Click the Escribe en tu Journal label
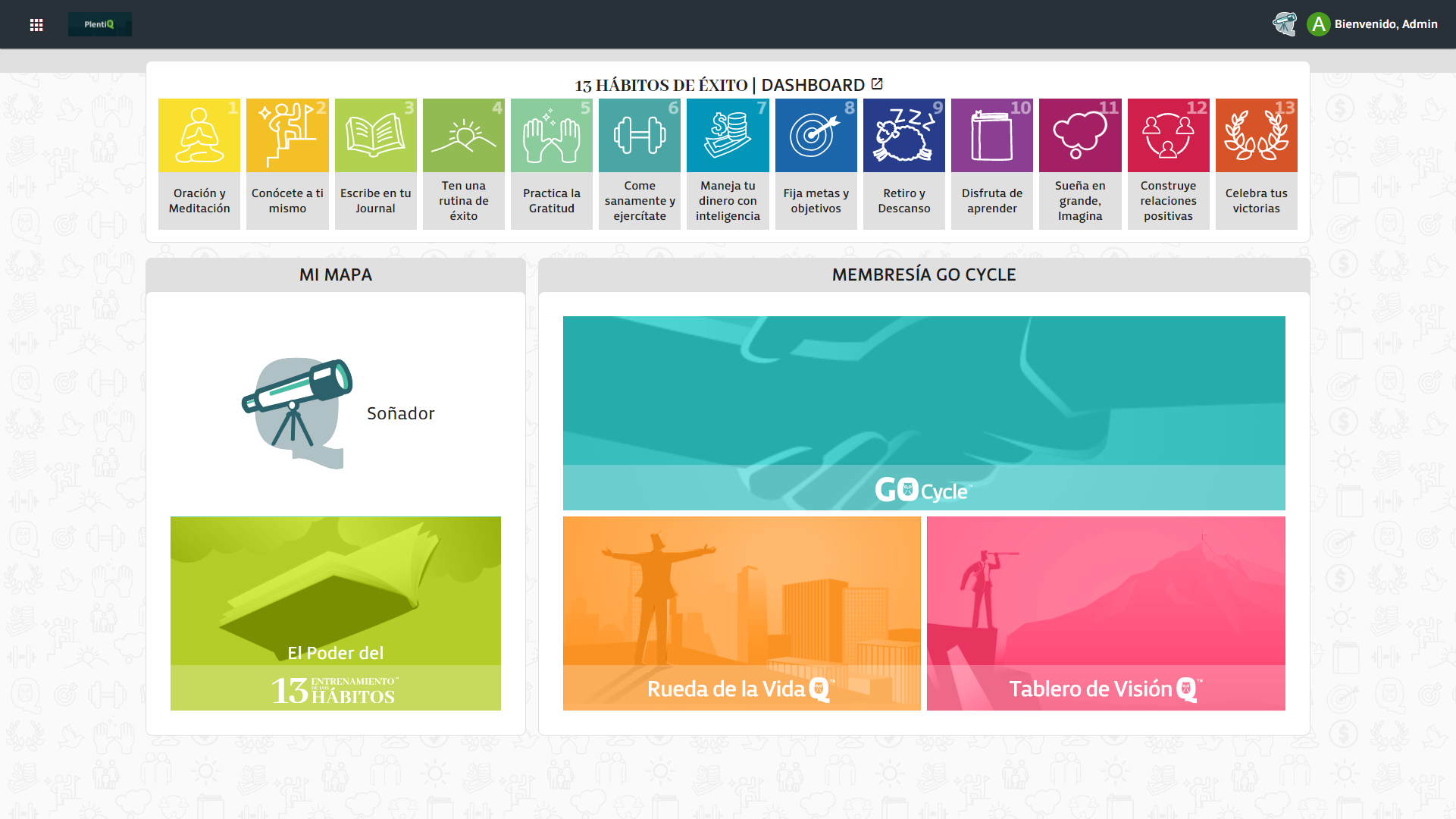Image resolution: width=1456 pixels, height=819 pixels. point(375,201)
